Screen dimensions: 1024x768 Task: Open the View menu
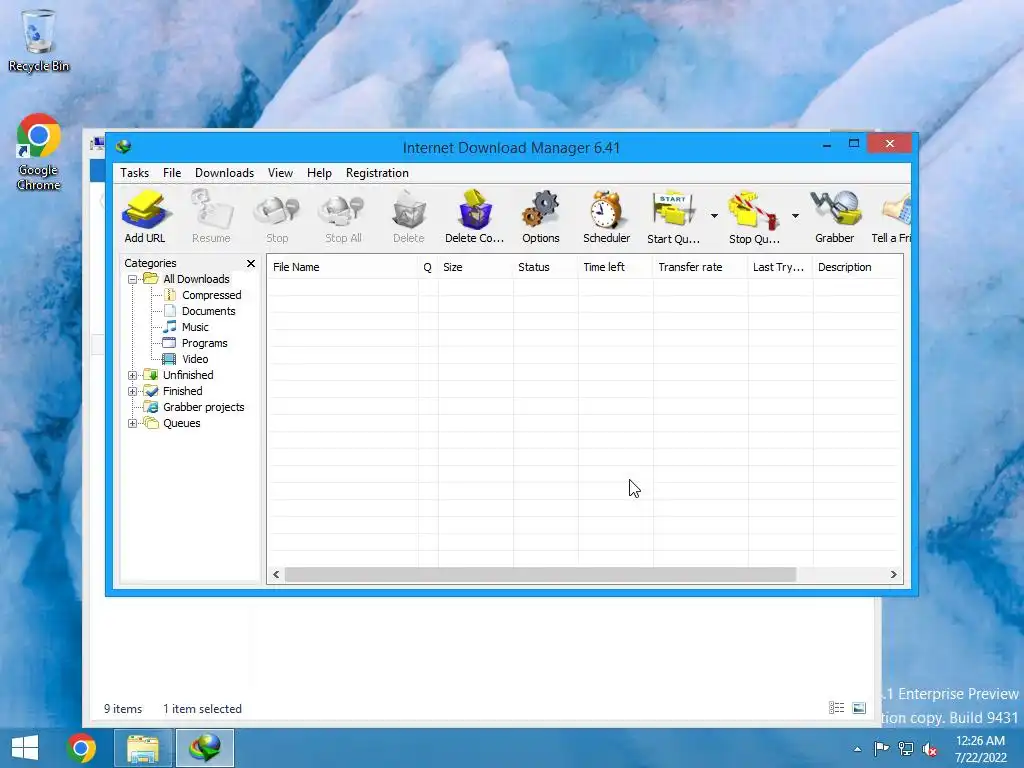[280, 173]
